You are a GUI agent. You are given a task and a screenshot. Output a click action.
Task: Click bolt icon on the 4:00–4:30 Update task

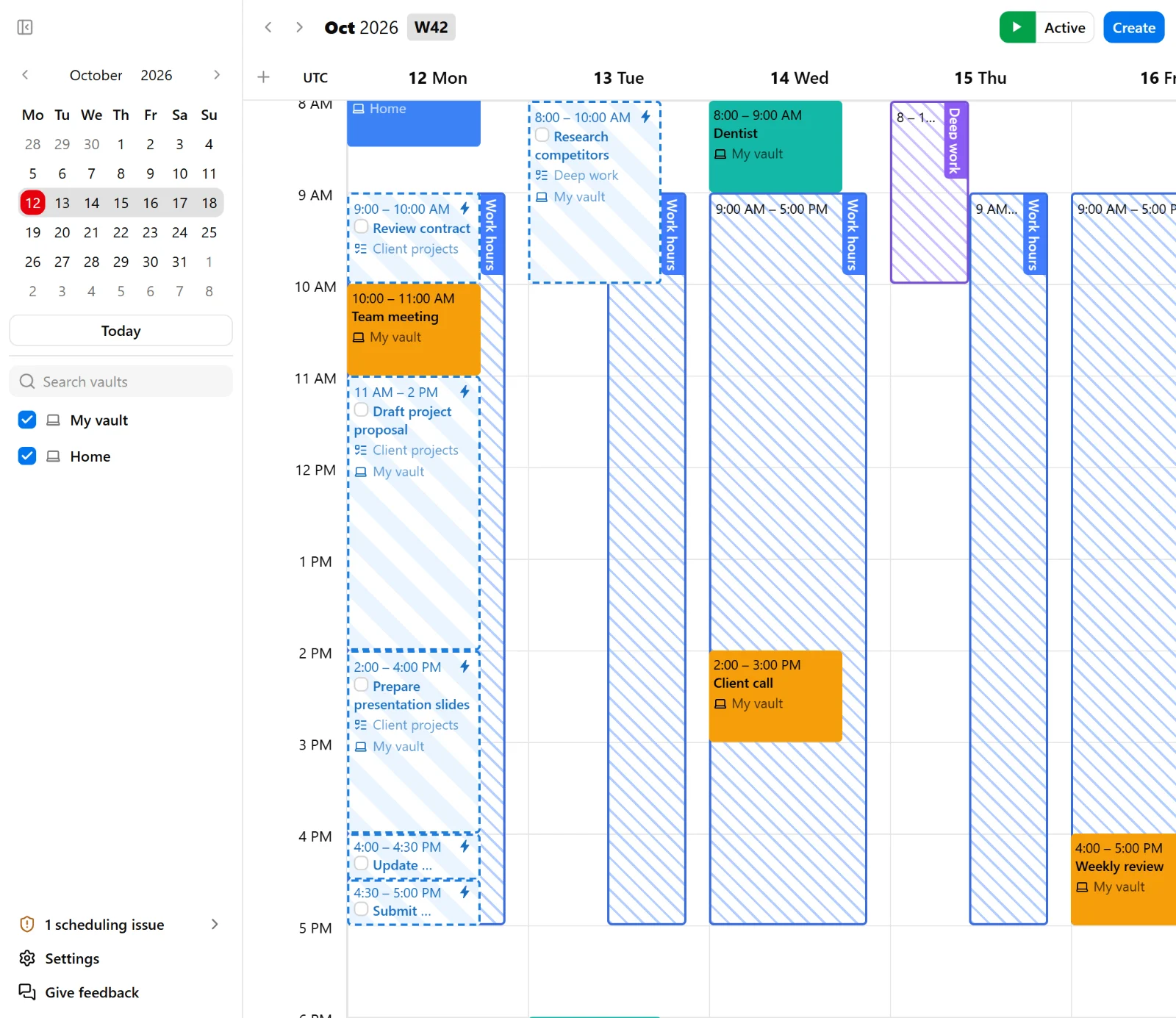click(465, 846)
